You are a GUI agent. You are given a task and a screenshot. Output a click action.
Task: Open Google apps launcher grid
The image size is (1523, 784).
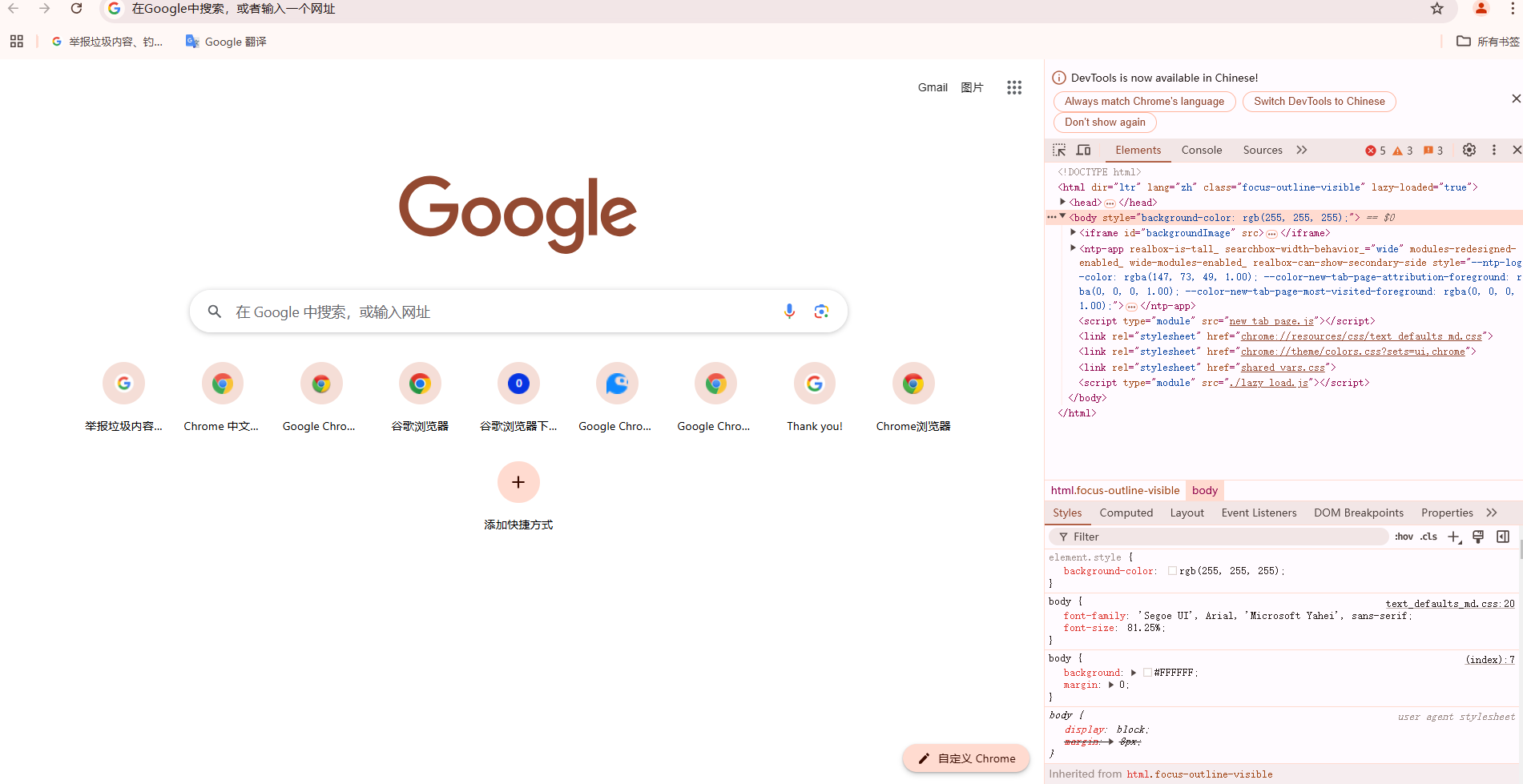tap(1014, 87)
